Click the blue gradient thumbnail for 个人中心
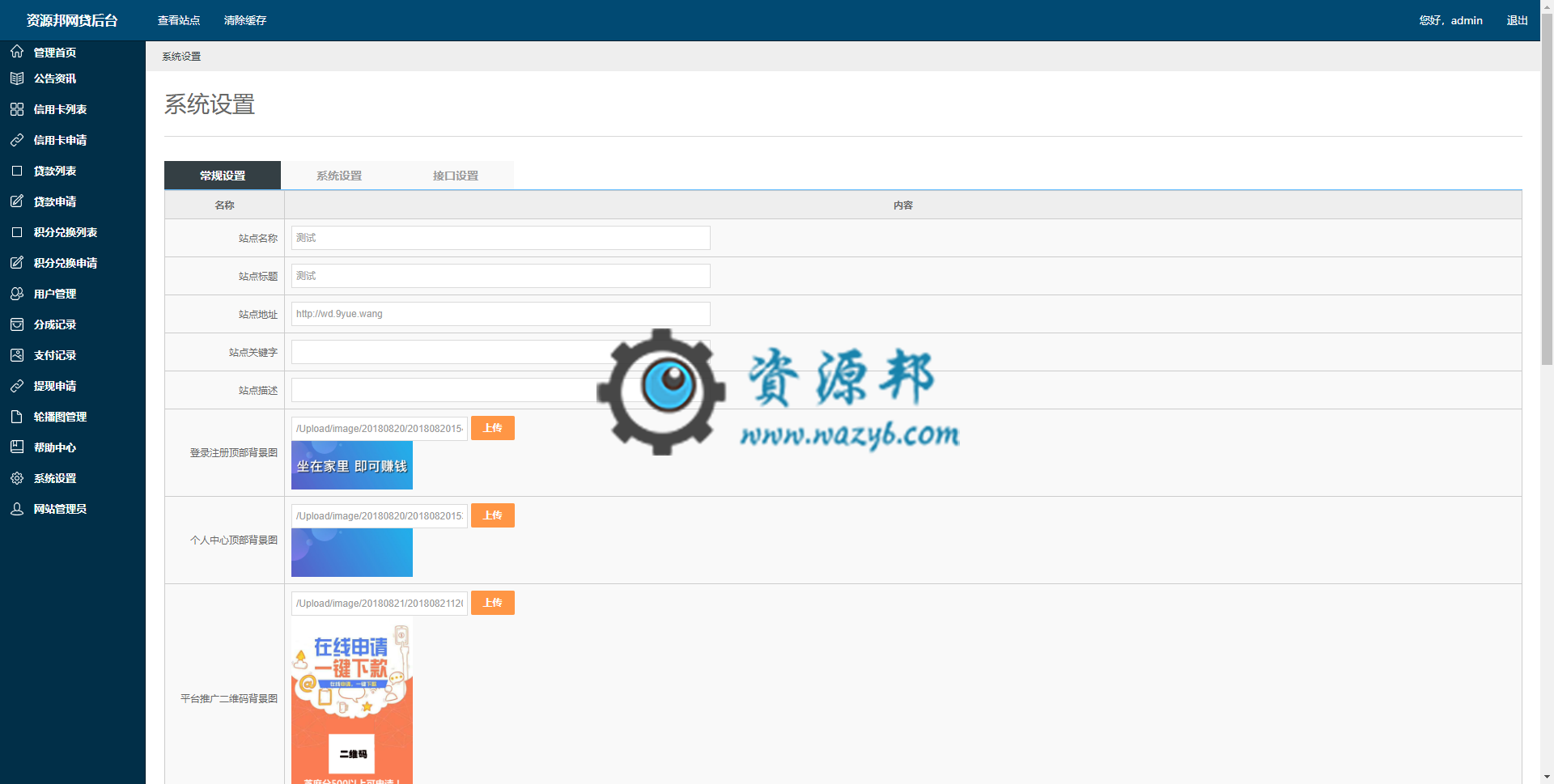 (x=352, y=553)
